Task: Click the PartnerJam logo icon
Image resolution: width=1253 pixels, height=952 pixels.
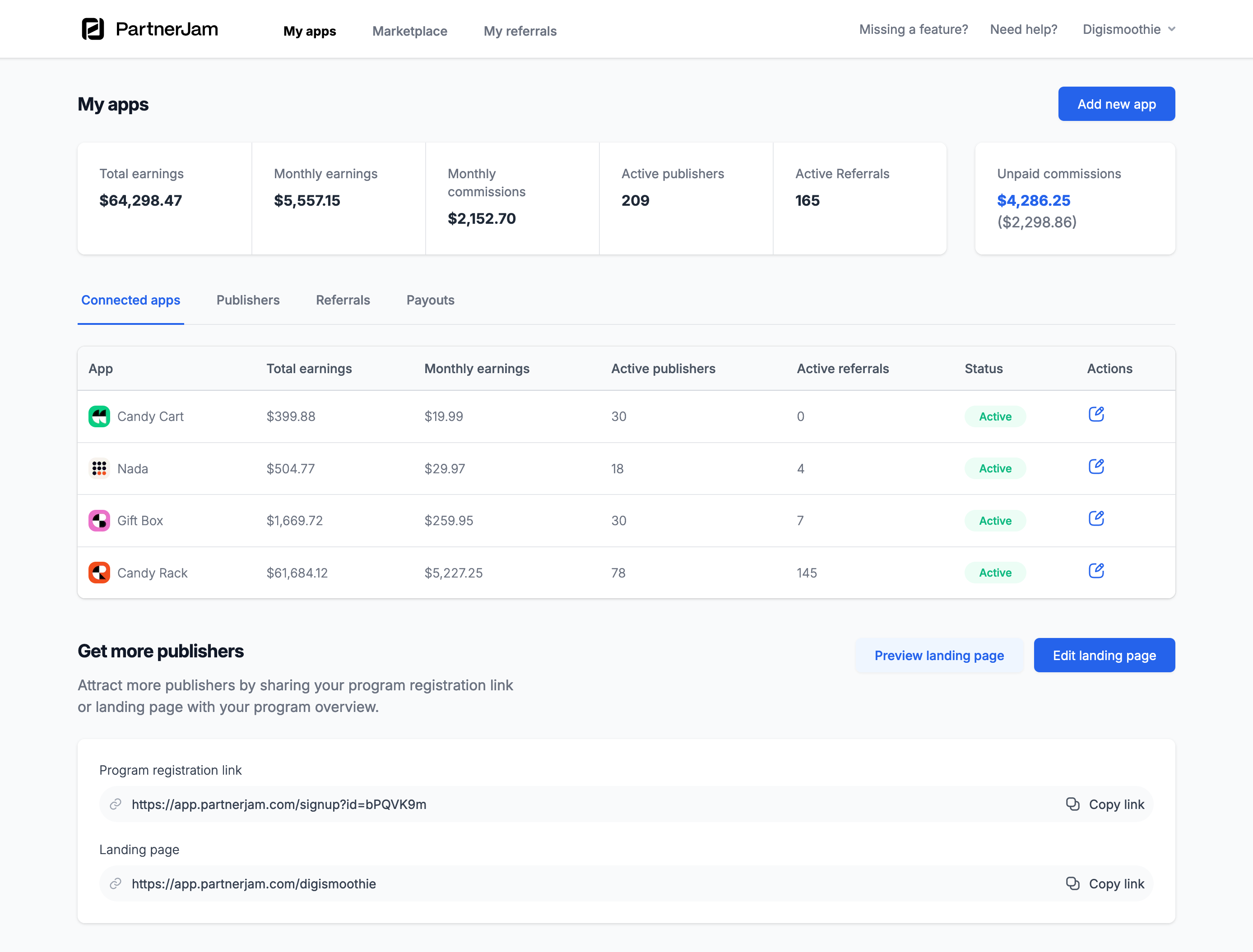Action: point(93,29)
